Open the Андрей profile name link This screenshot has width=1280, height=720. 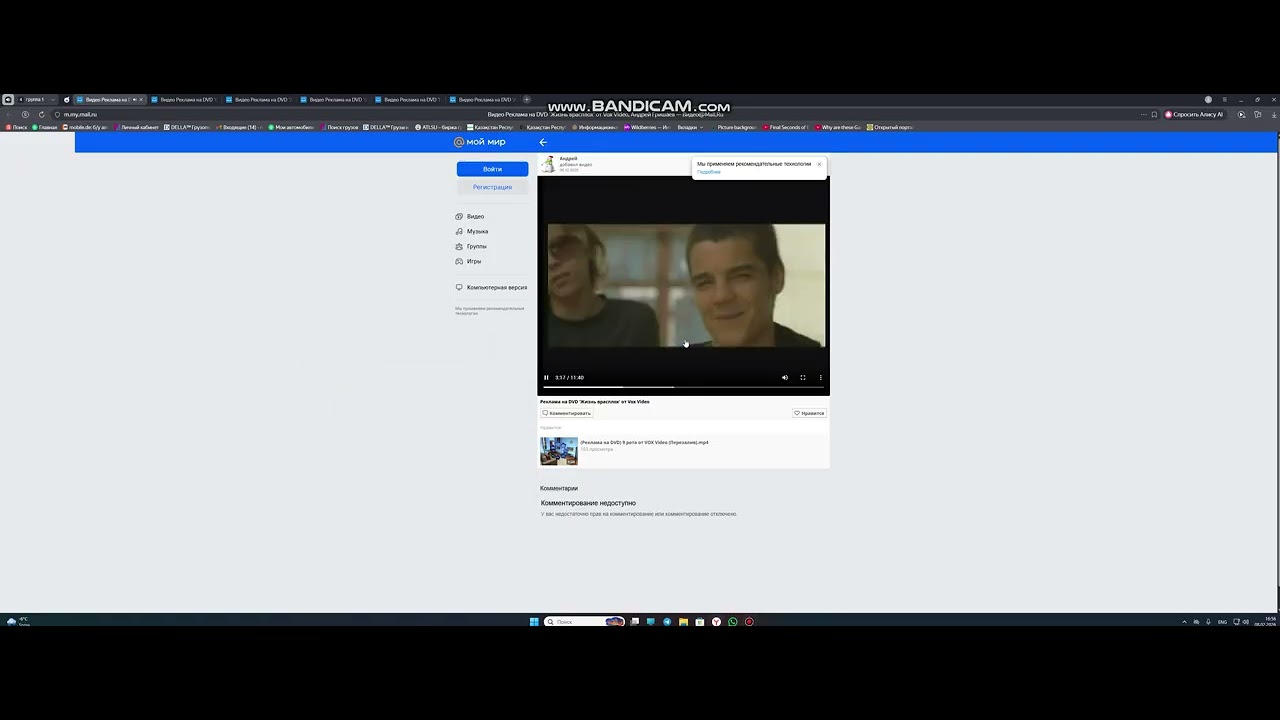pos(568,158)
